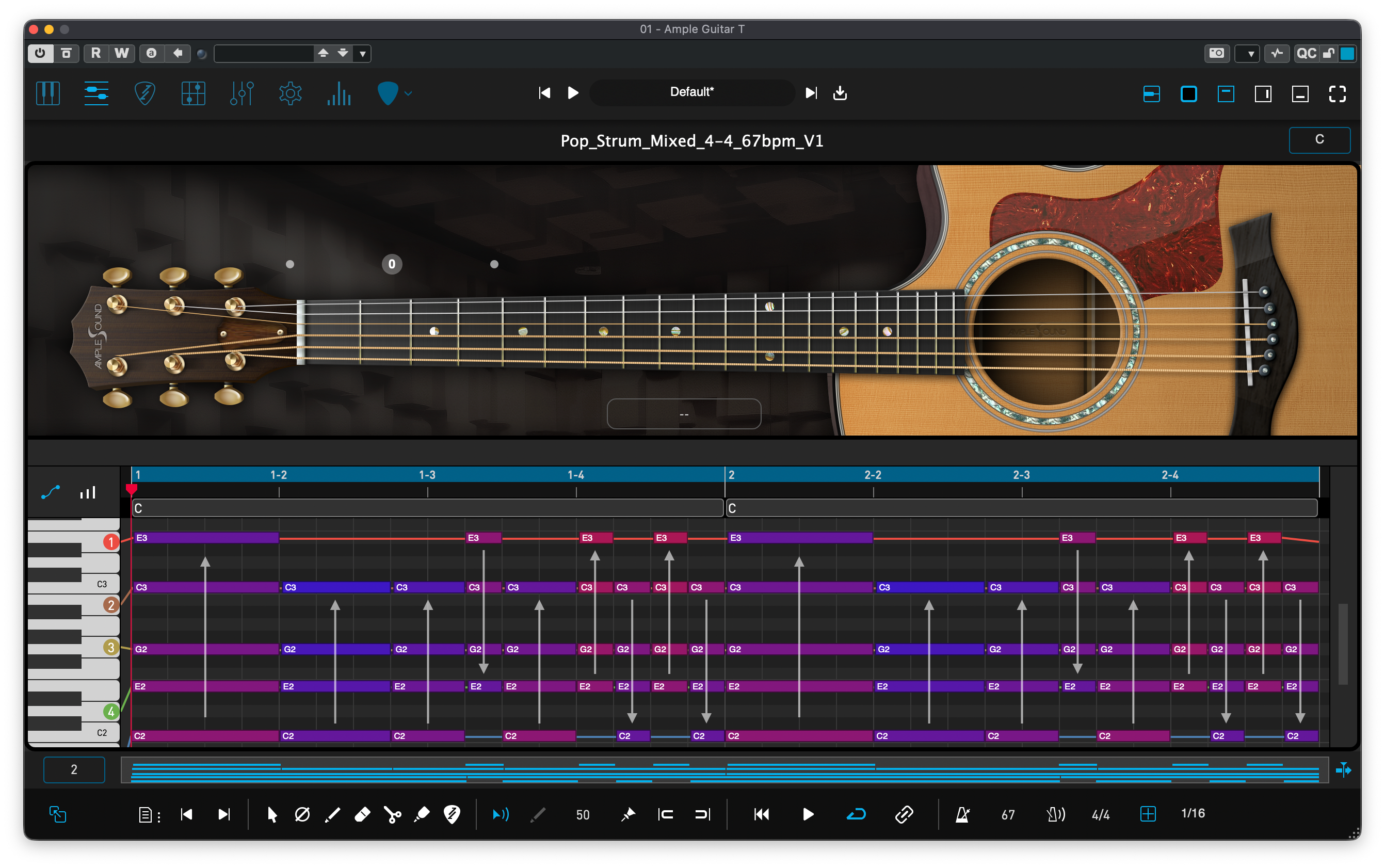Image resolution: width=1385 pixels, height=868 pixels.
Task: Toggle the filled-square layout view icon
Action: click(1189, 93)
